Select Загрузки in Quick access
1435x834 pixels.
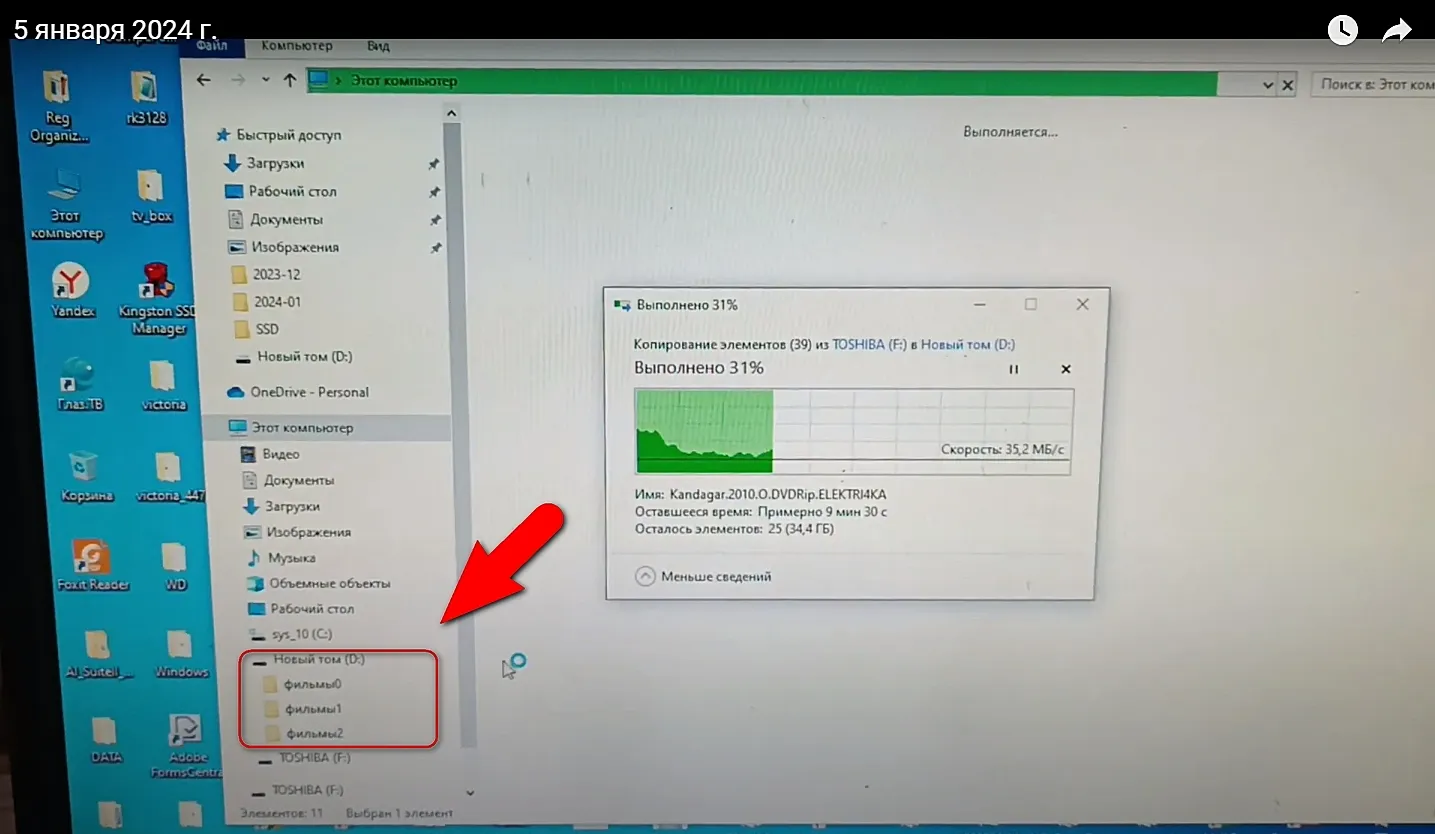pos(275,163)
